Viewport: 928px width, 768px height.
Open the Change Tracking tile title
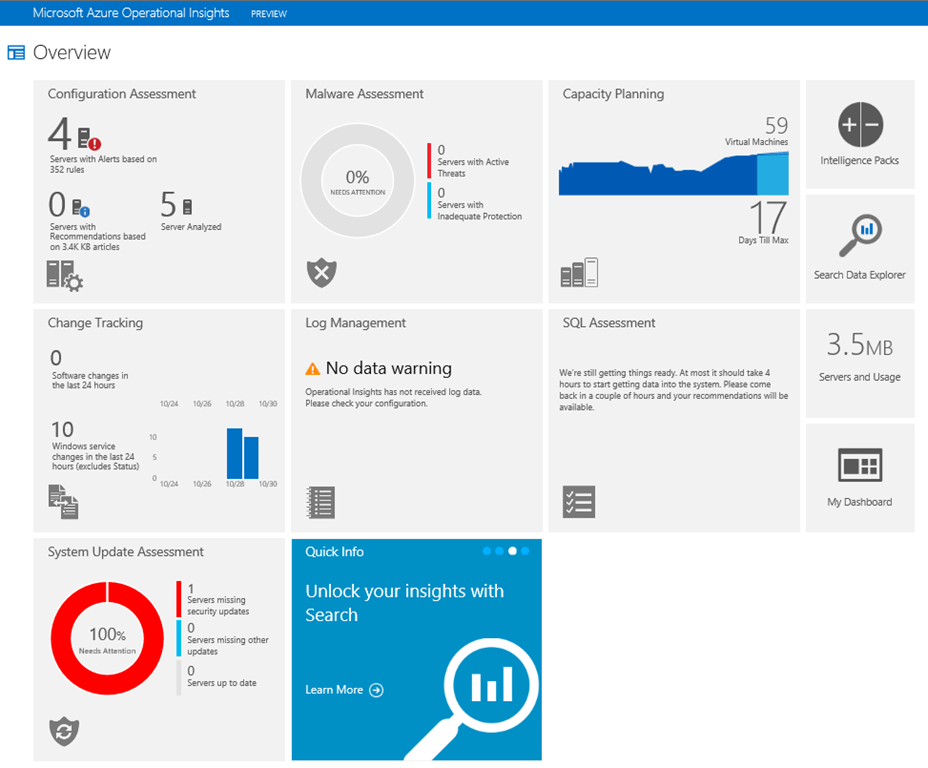tap(95, 323)
